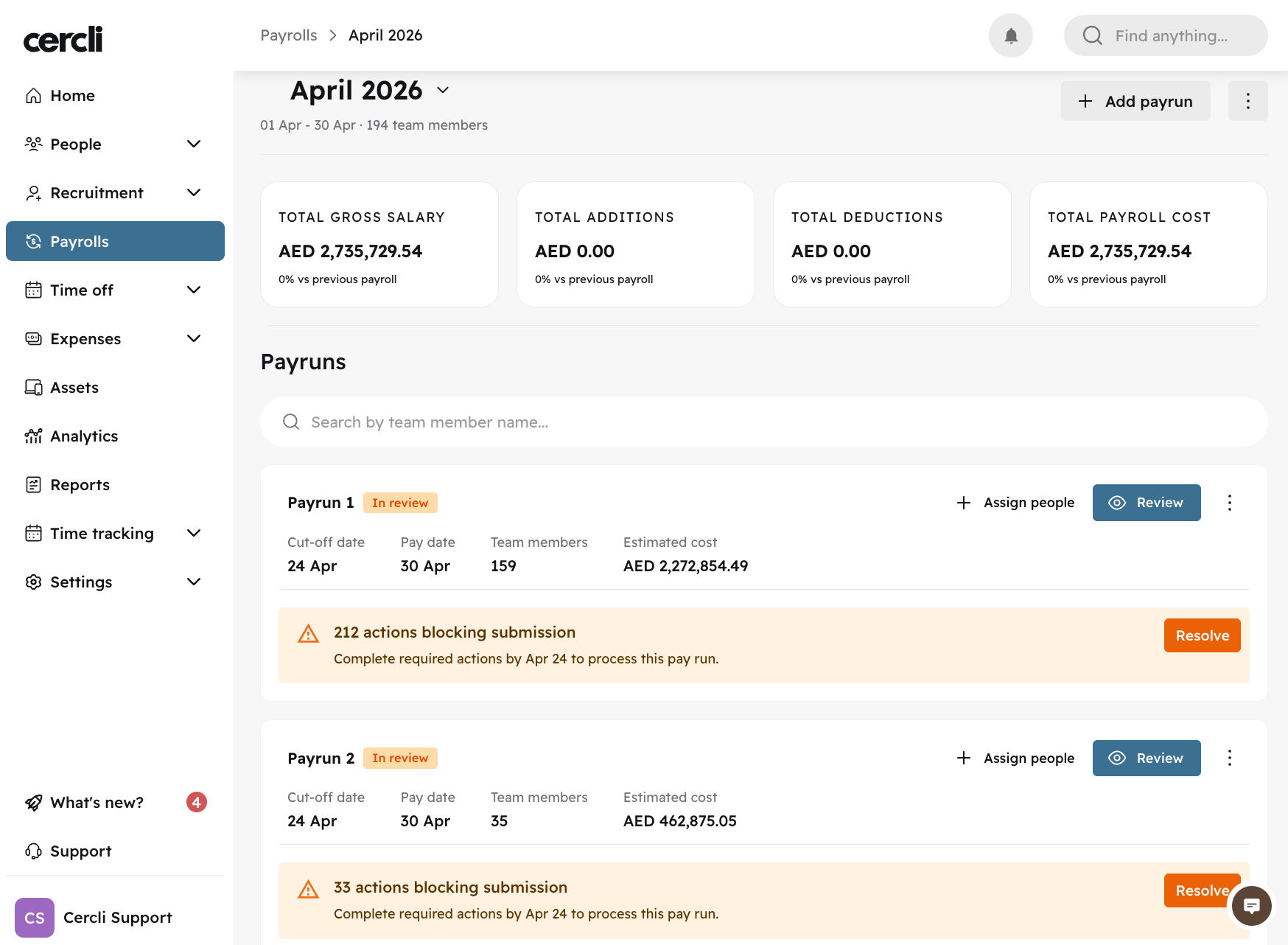Viewport: 1288px width, 945px height.
Task: Click Review for Payrun 1
Action: [1146, 503]
